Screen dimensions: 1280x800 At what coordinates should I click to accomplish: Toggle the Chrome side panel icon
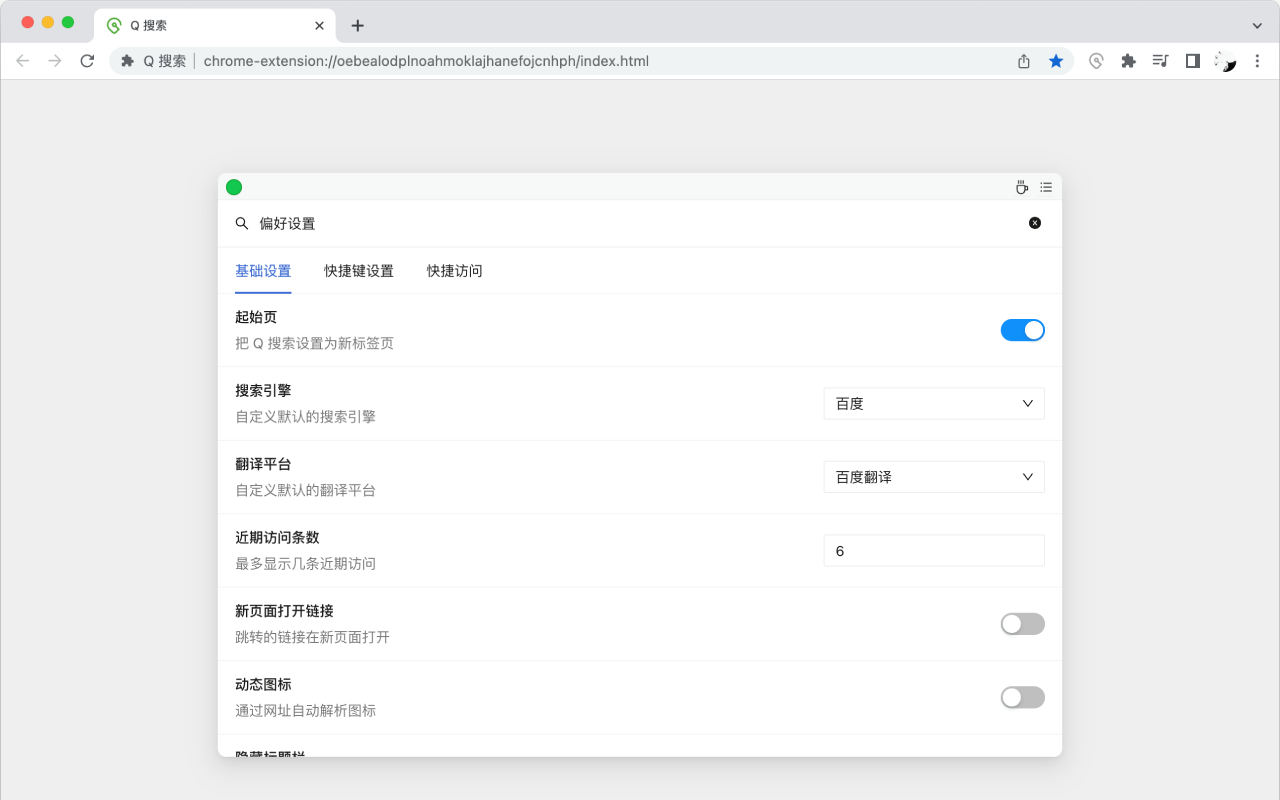click(1192, 61)
